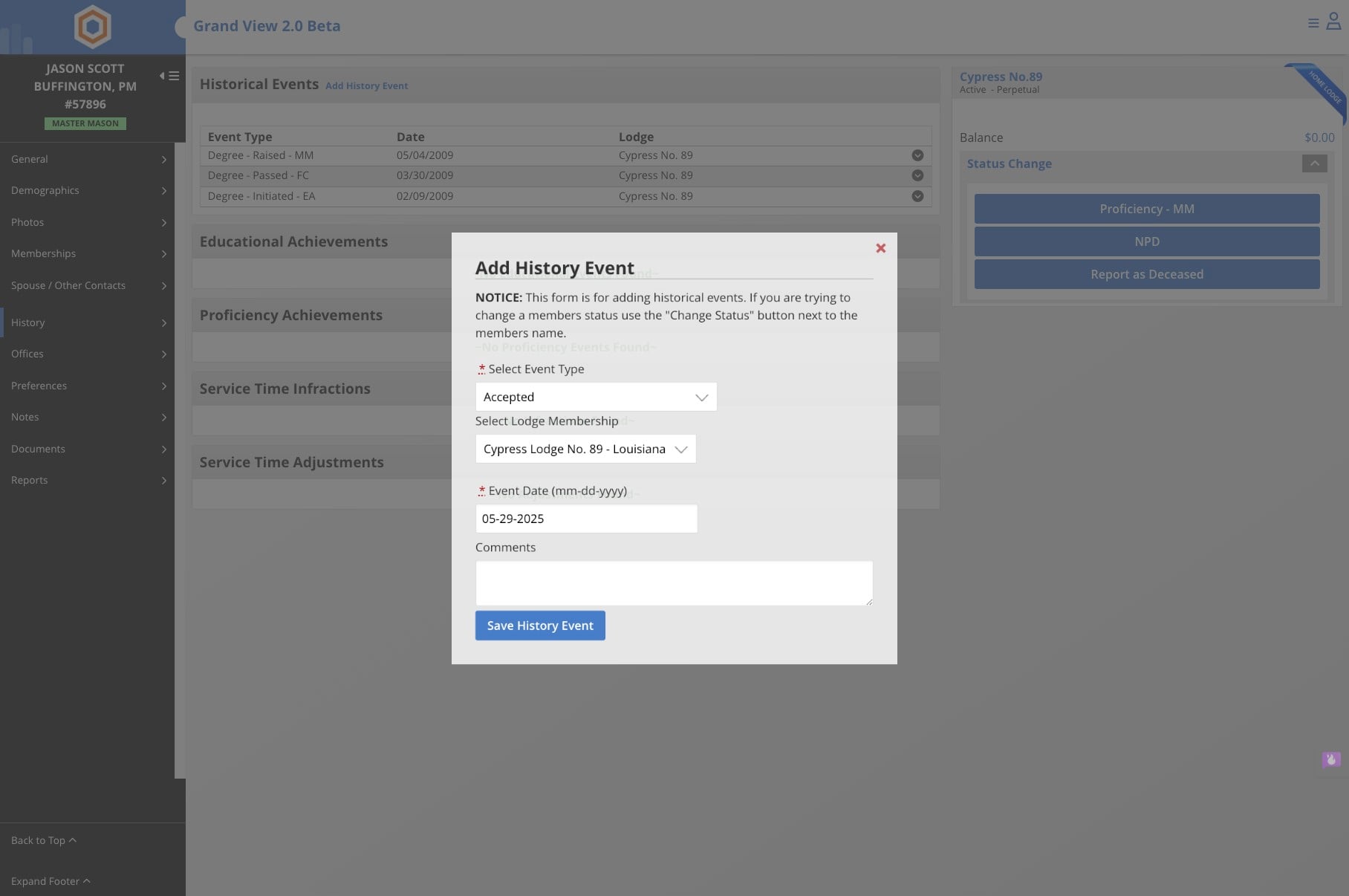This screenshot has height=896, width=1349.
Task: Click the Event Date input field
Action: coord(586,519)
